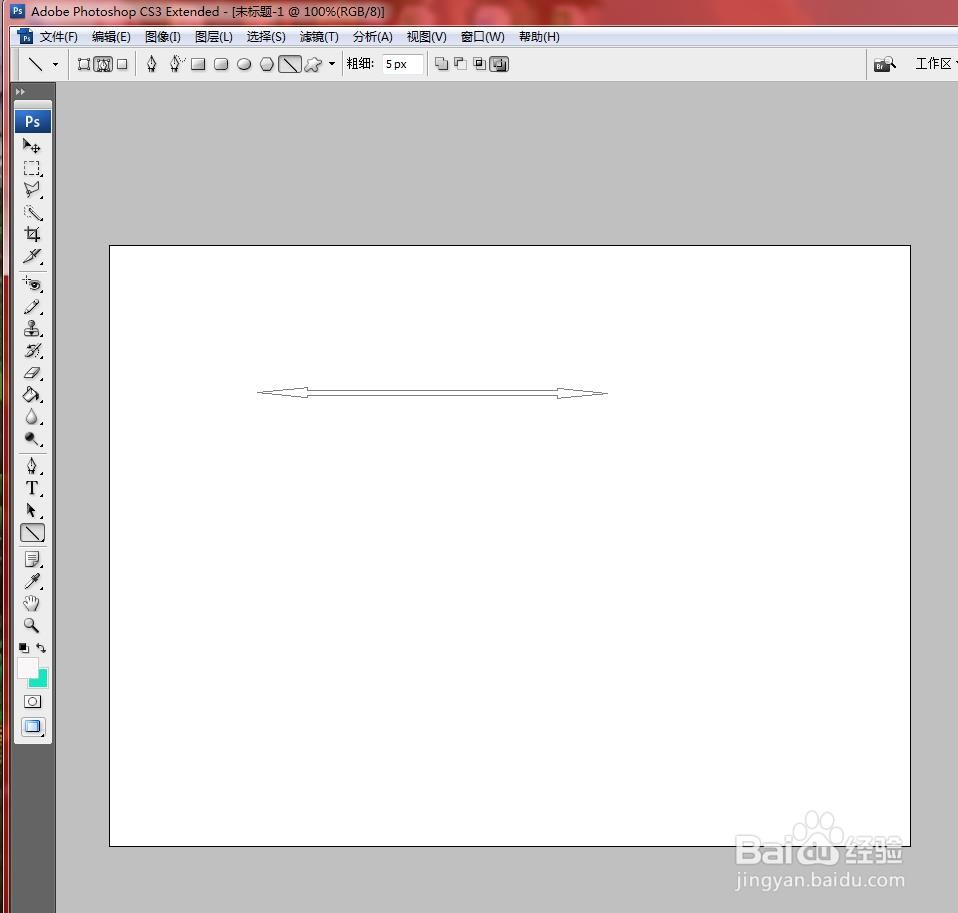Choose Line shape in options bar
This screenshot has height=913, width=958.
point(290,64)
